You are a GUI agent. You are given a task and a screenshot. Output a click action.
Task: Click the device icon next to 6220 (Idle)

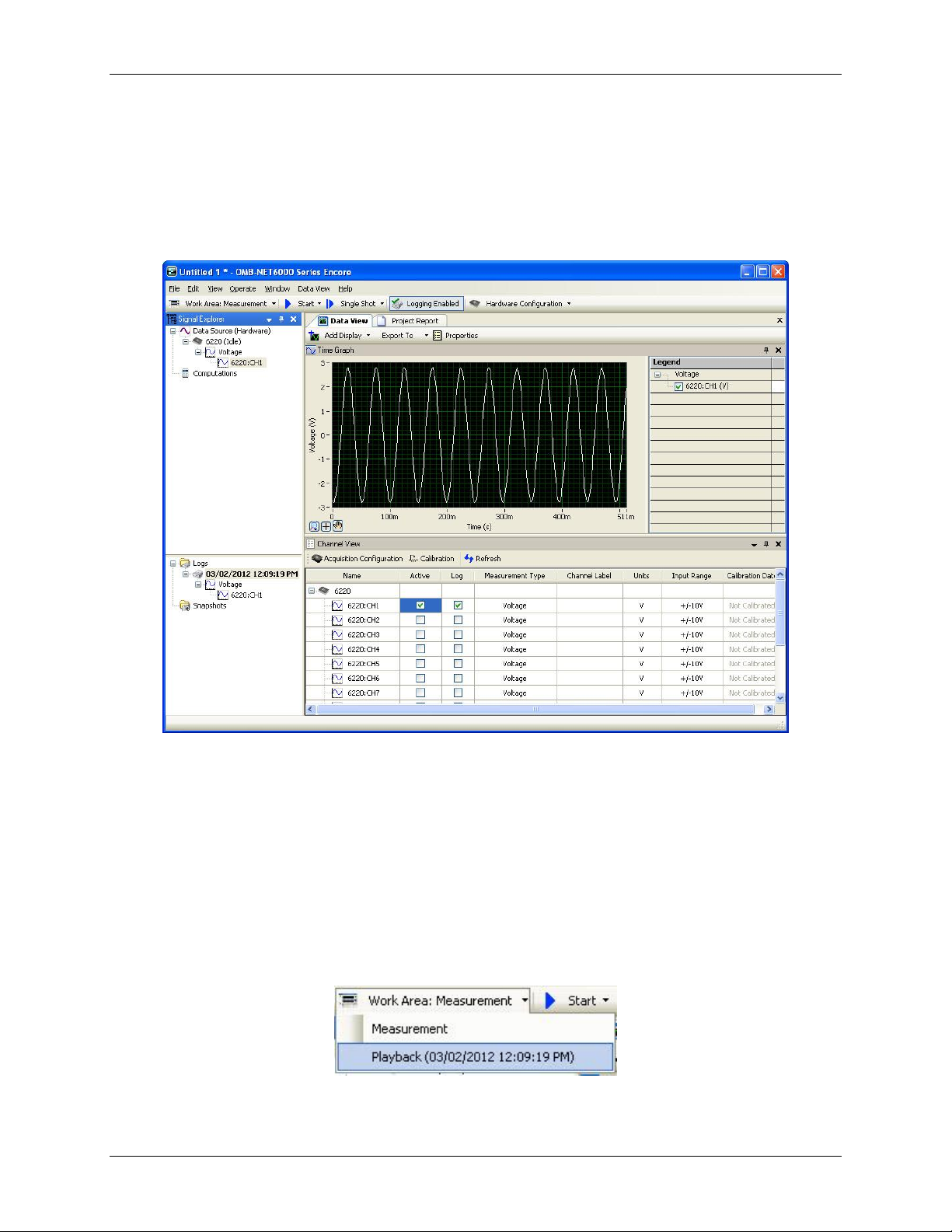pyautogui.click(x=197, y=341)
